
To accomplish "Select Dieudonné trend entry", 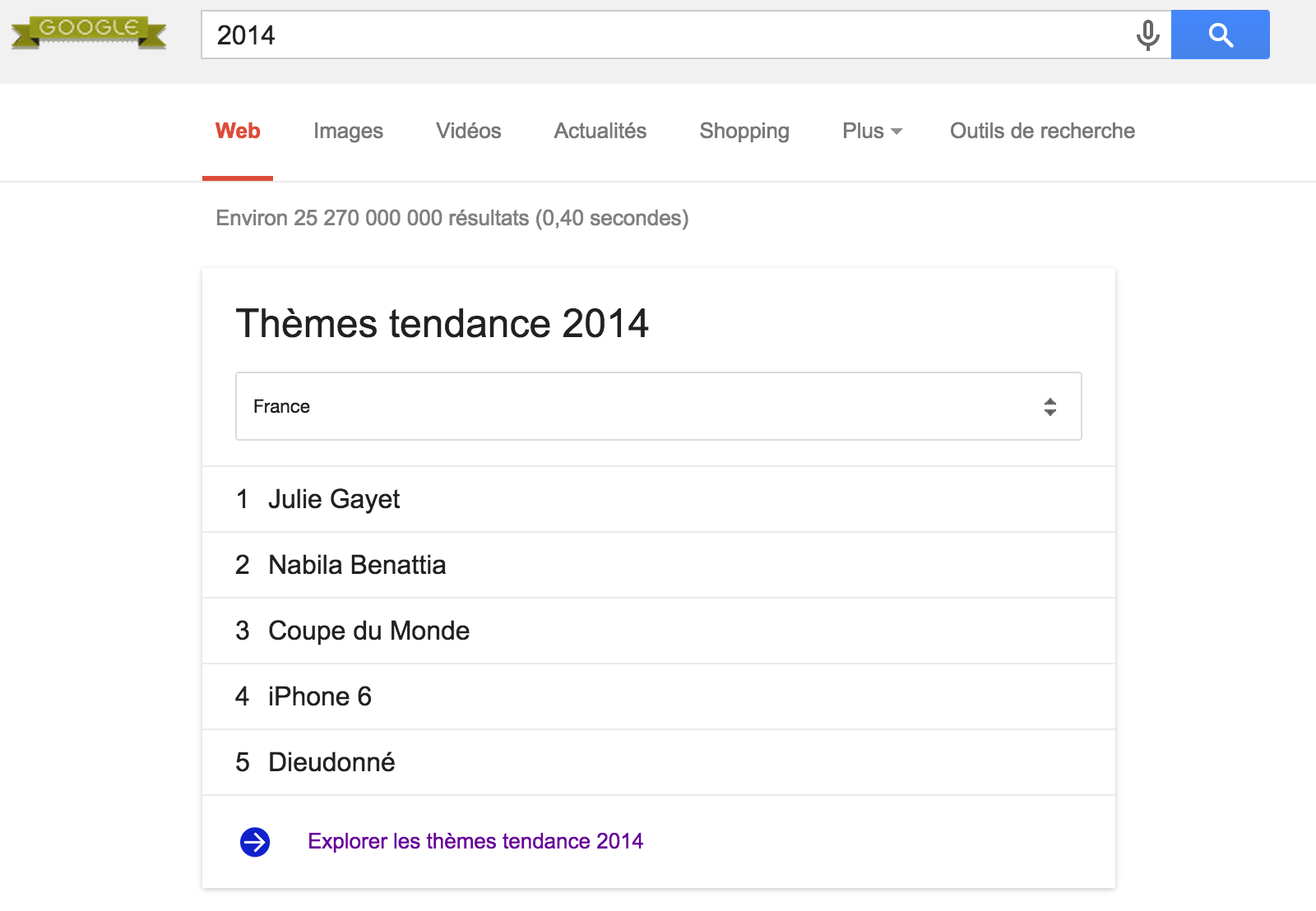I will pos(658,762).
